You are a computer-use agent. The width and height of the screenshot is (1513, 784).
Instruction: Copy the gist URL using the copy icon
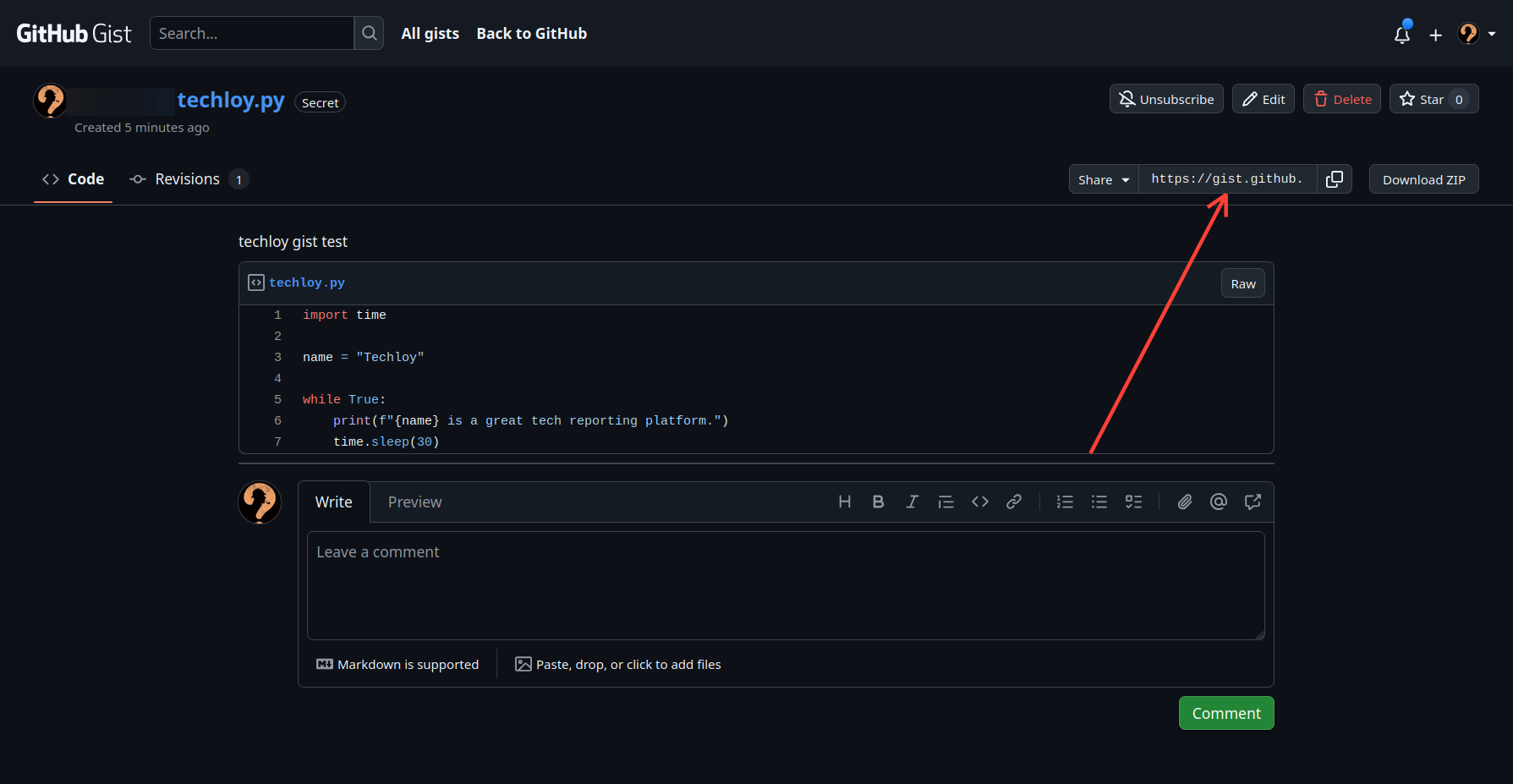[1335, 178]
